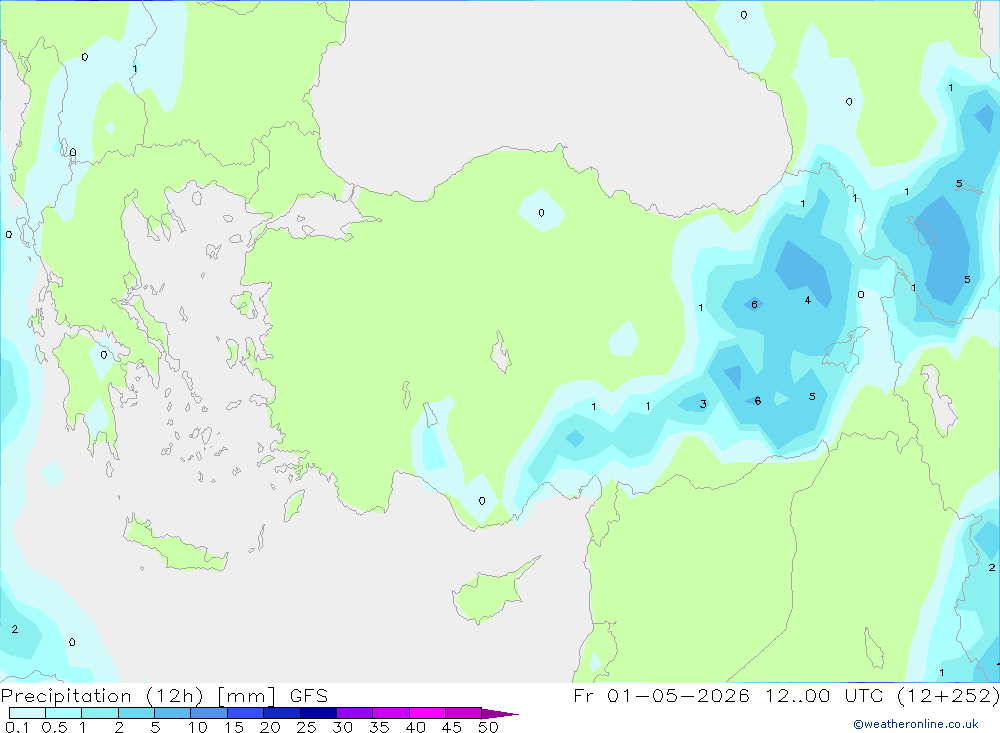Select the 5–10 mm legend color swatch
Screen dimensions: 1000x733
point(172,713)
